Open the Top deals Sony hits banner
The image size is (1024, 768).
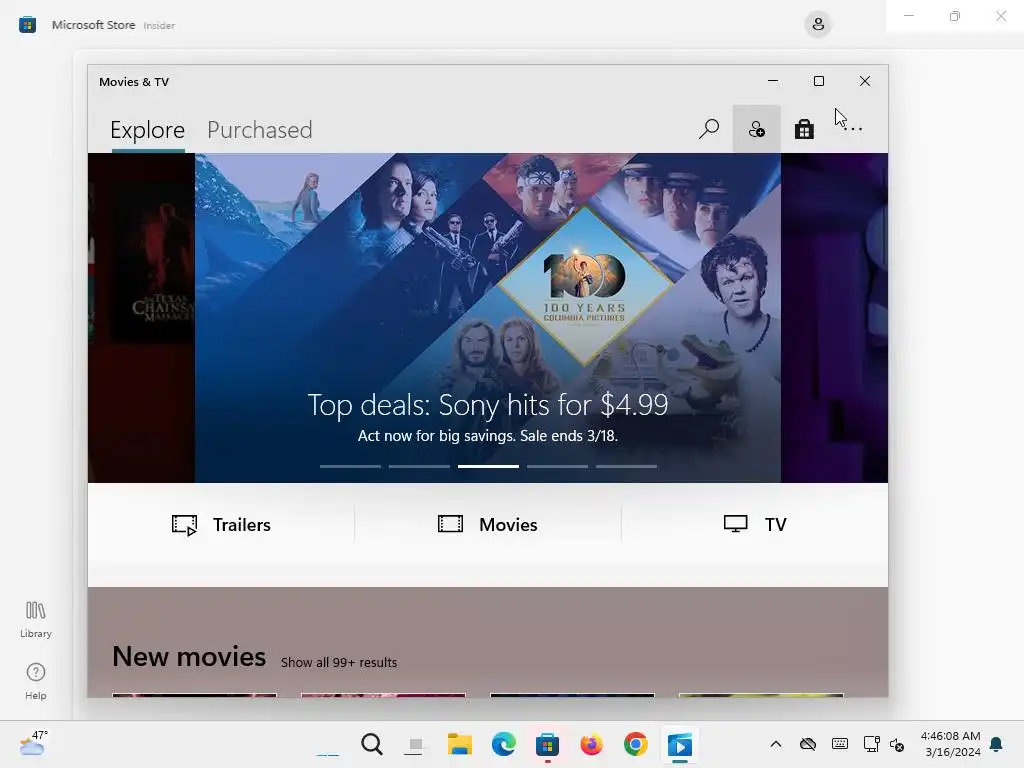click(488, 318)
